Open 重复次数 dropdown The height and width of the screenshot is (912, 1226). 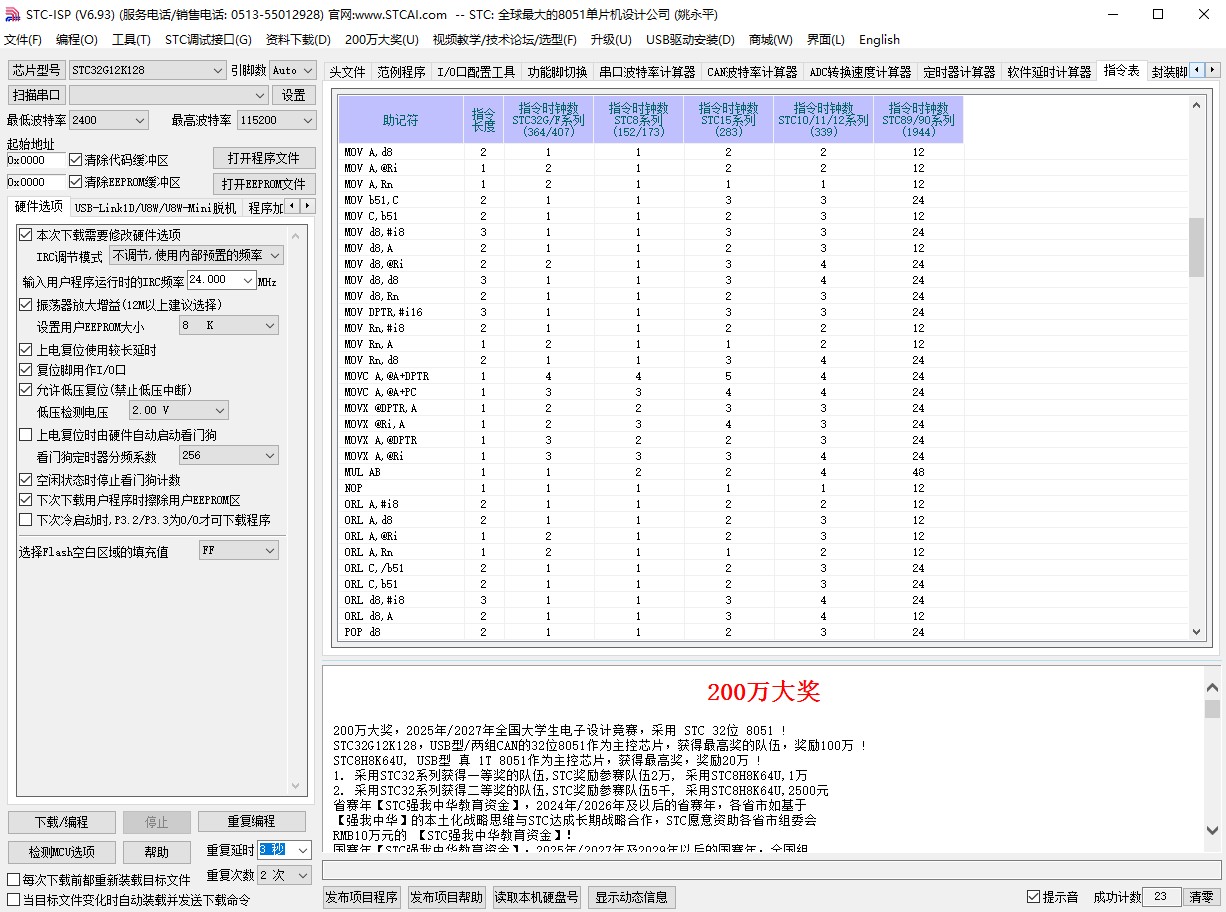point(285,875)
